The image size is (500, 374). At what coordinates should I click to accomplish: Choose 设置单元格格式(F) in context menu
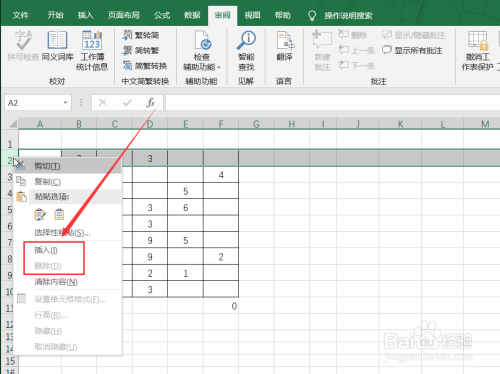coord(67,299)
